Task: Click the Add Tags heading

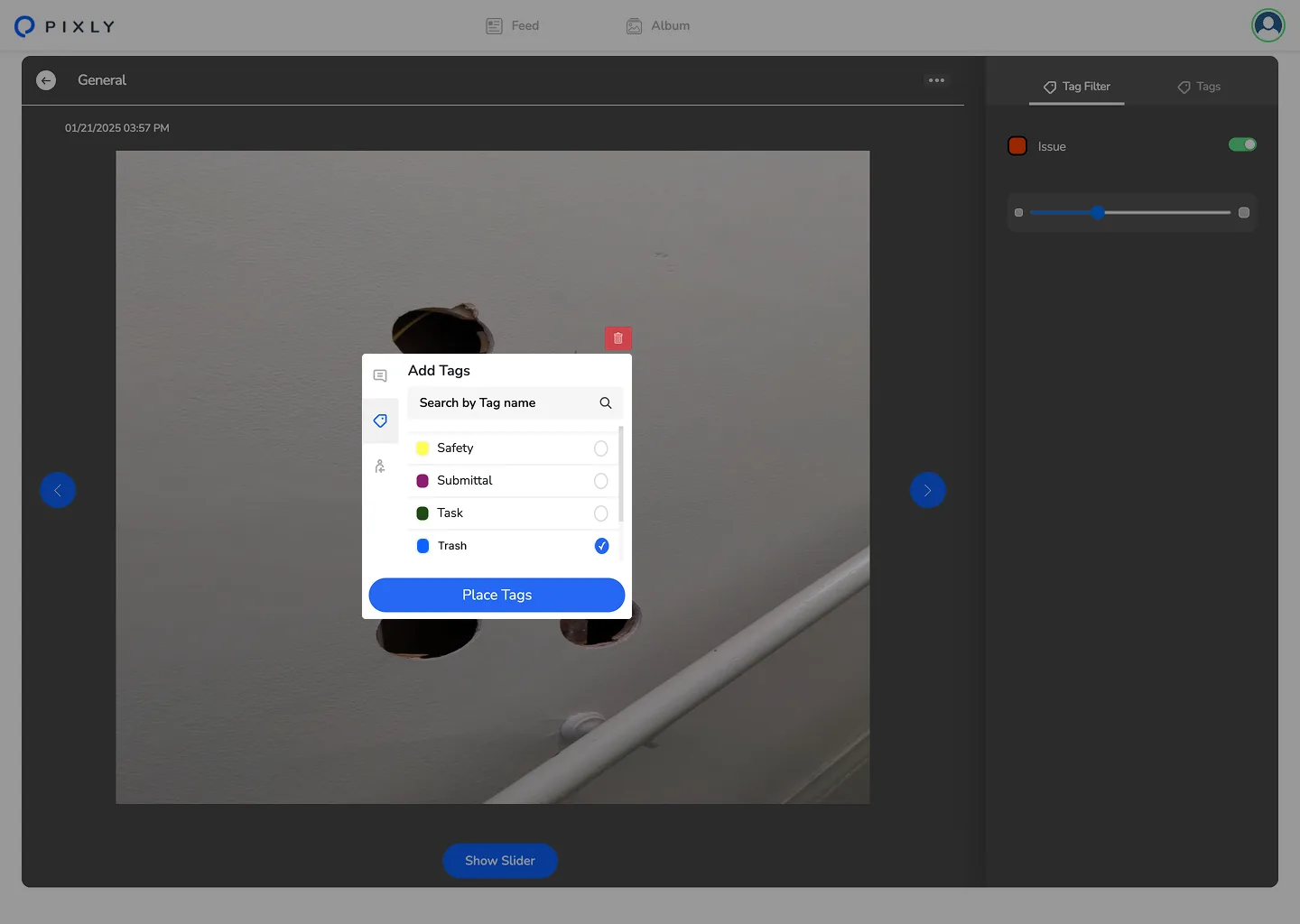Action: (439, 371)
